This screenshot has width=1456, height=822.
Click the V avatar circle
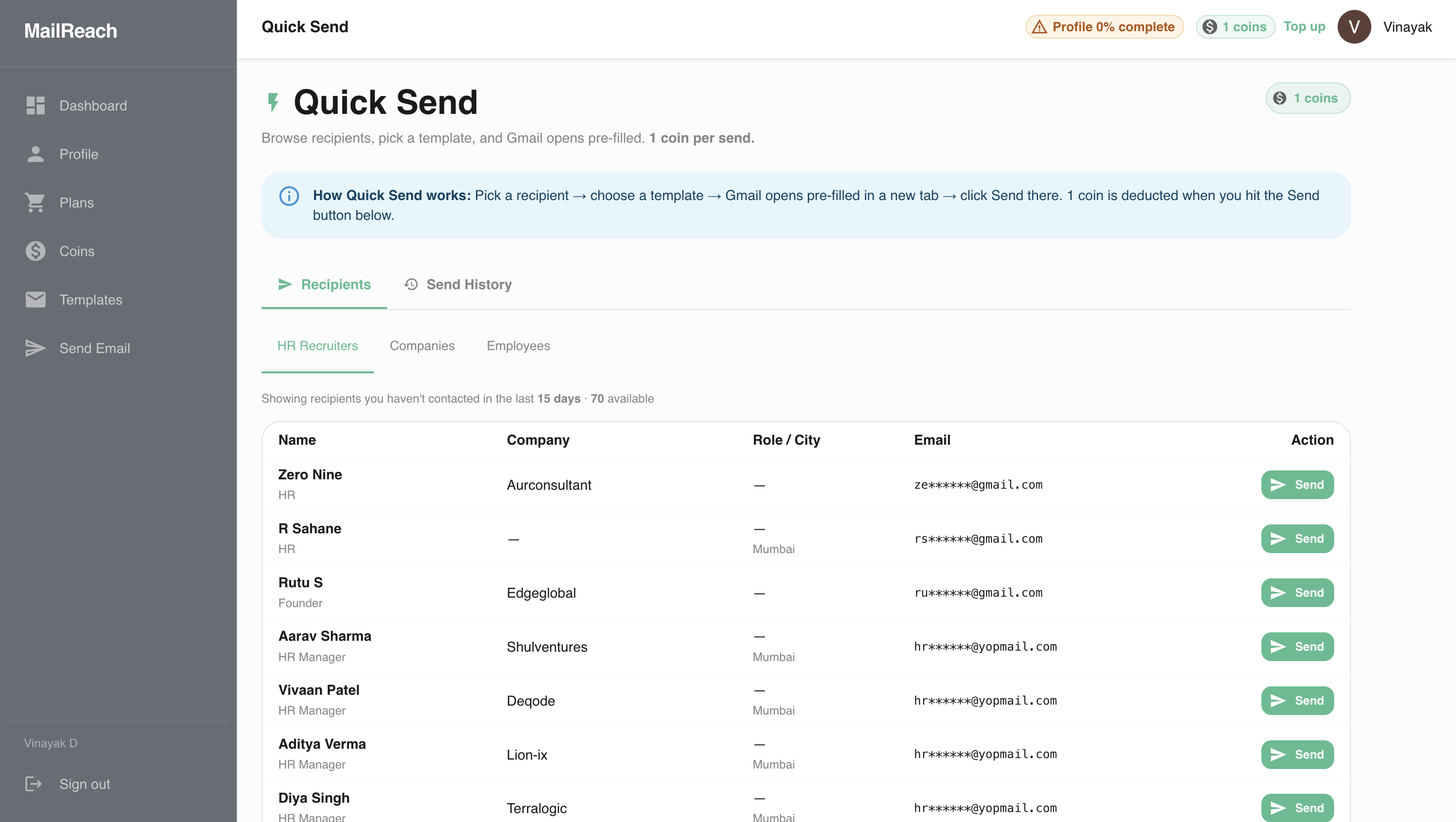coord(1354,27)
